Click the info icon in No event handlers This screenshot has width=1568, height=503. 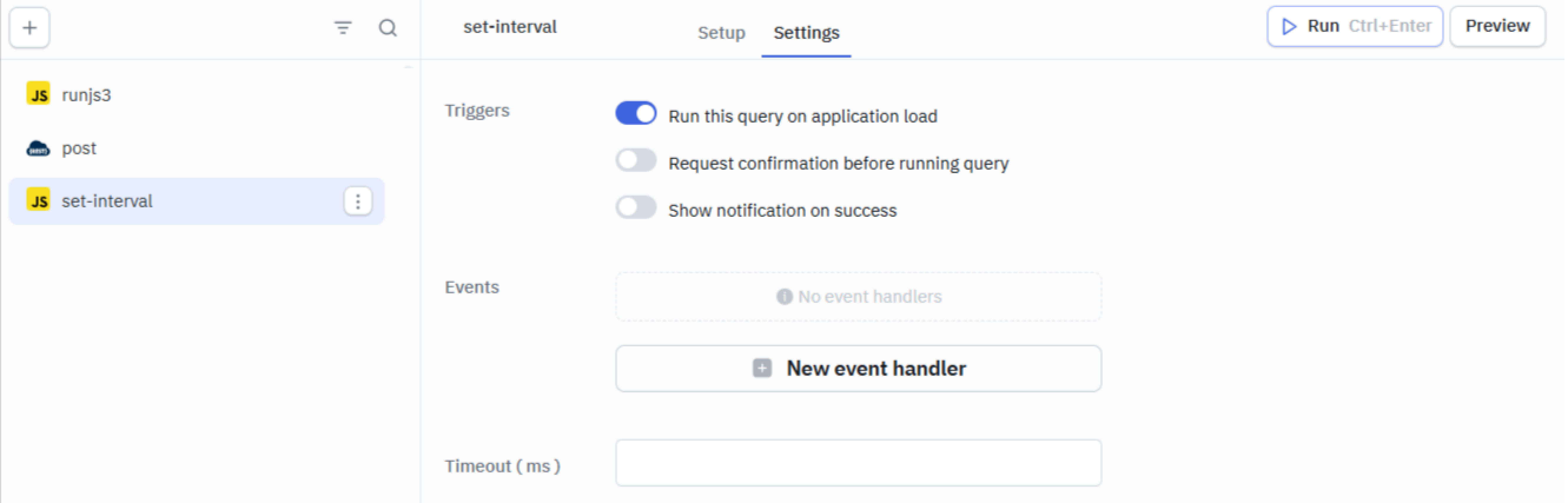coord(784,297)
